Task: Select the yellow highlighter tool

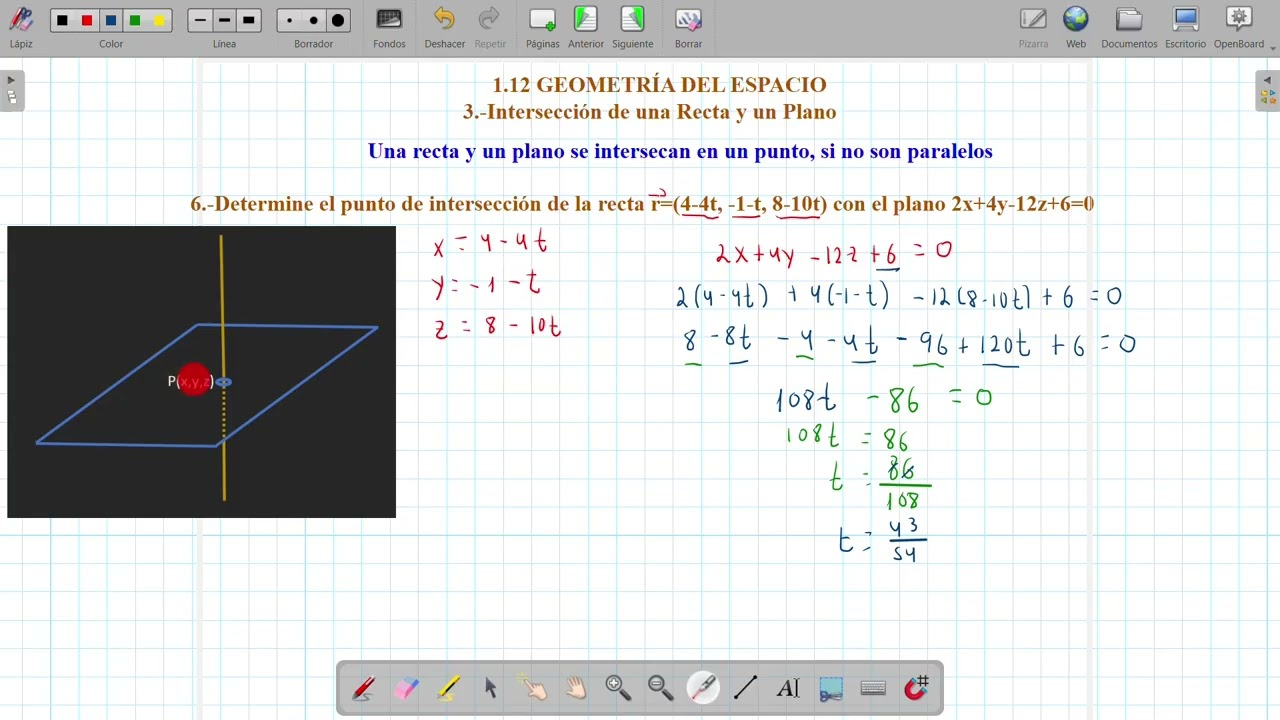Action: [449, 688]
